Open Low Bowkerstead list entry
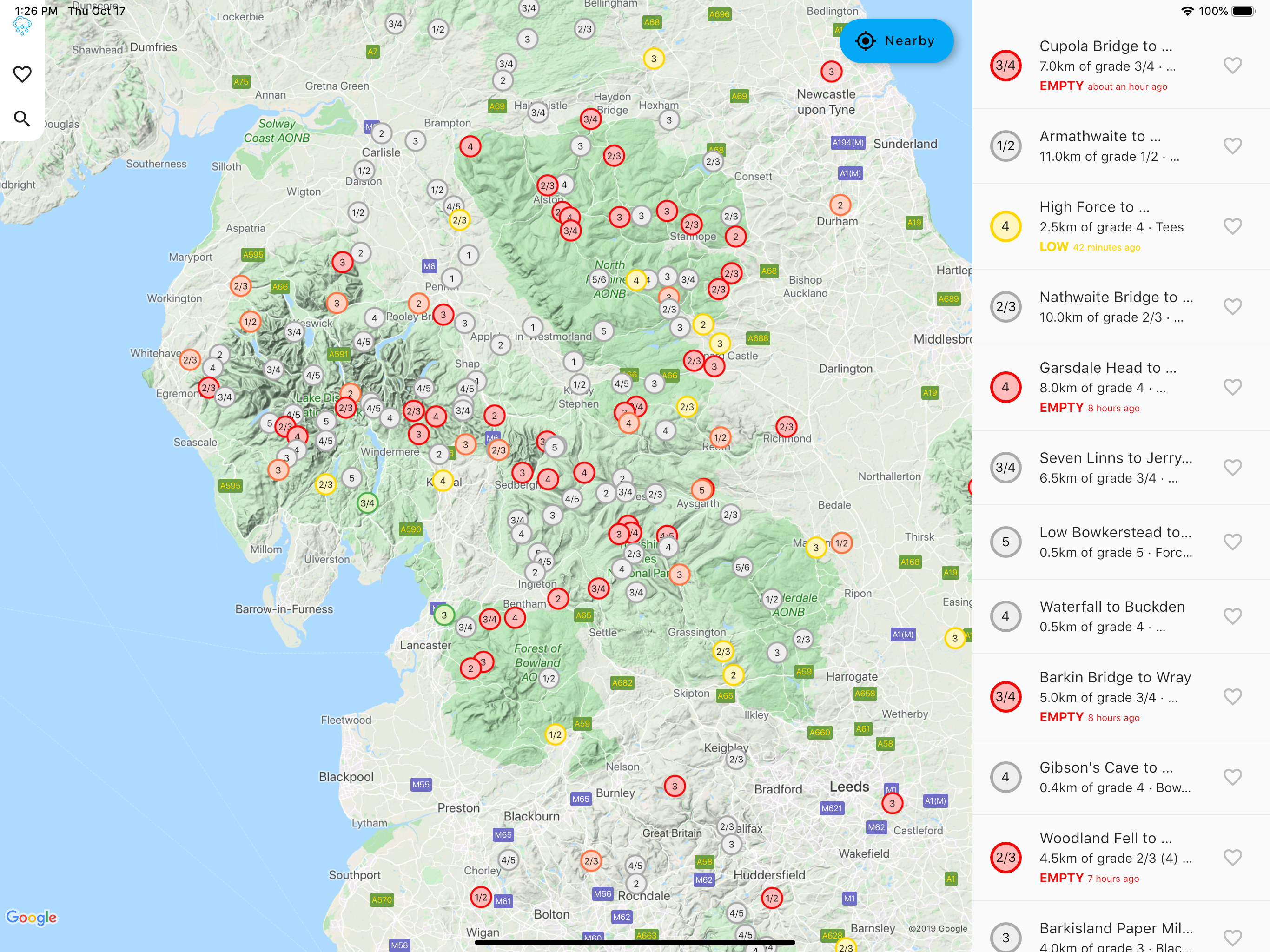This screenshot has height=952, width=1270. point(1121,542)
